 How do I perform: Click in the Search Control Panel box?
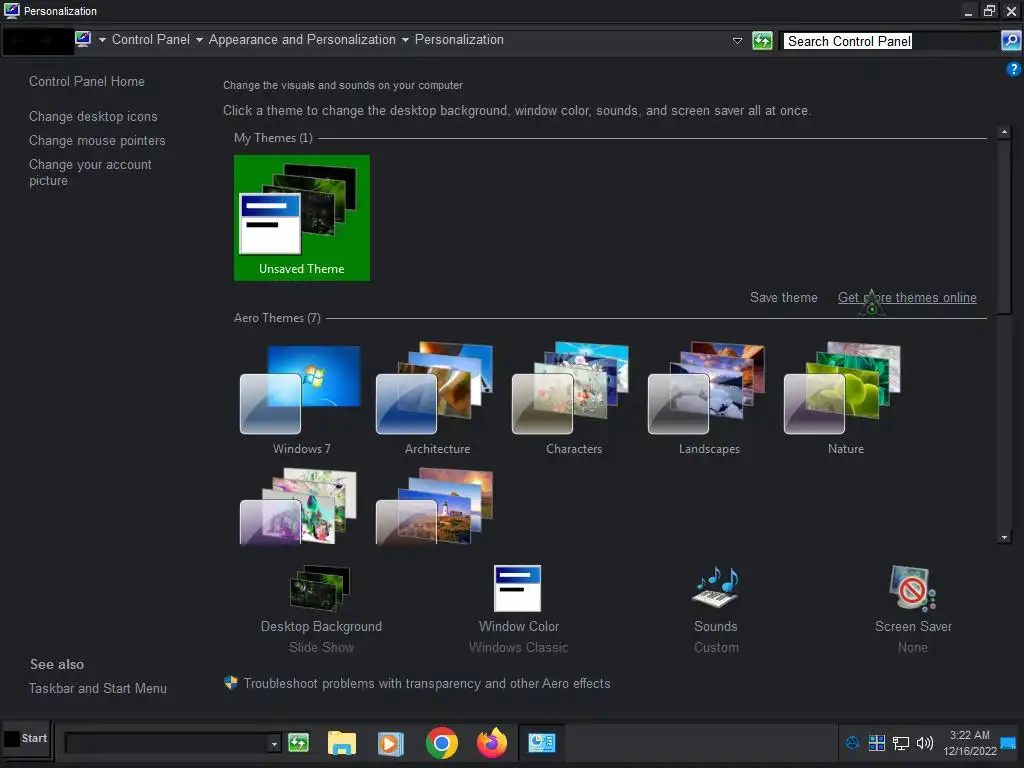coord(891,41)
